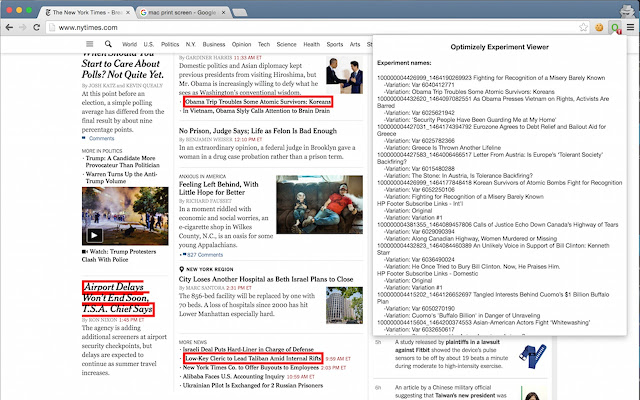Switch to the New York Times tab
Viewport: 640px width, 400px height.
click(x=85, y=13)
